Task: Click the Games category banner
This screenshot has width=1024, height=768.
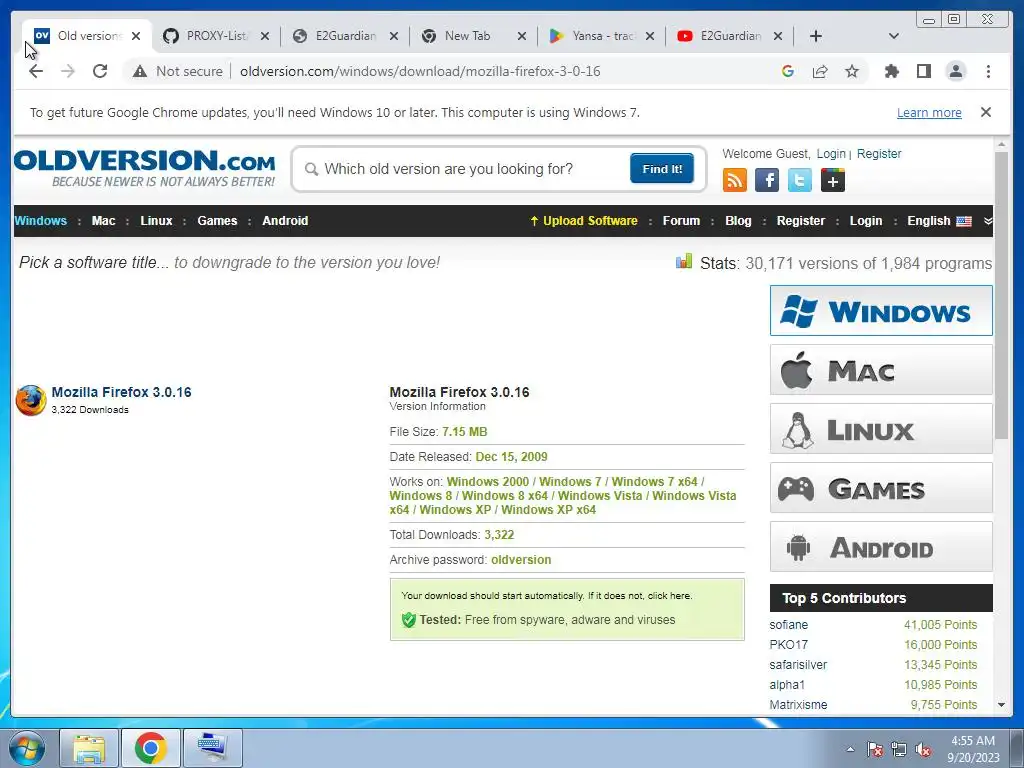Action: pos(881,488)
